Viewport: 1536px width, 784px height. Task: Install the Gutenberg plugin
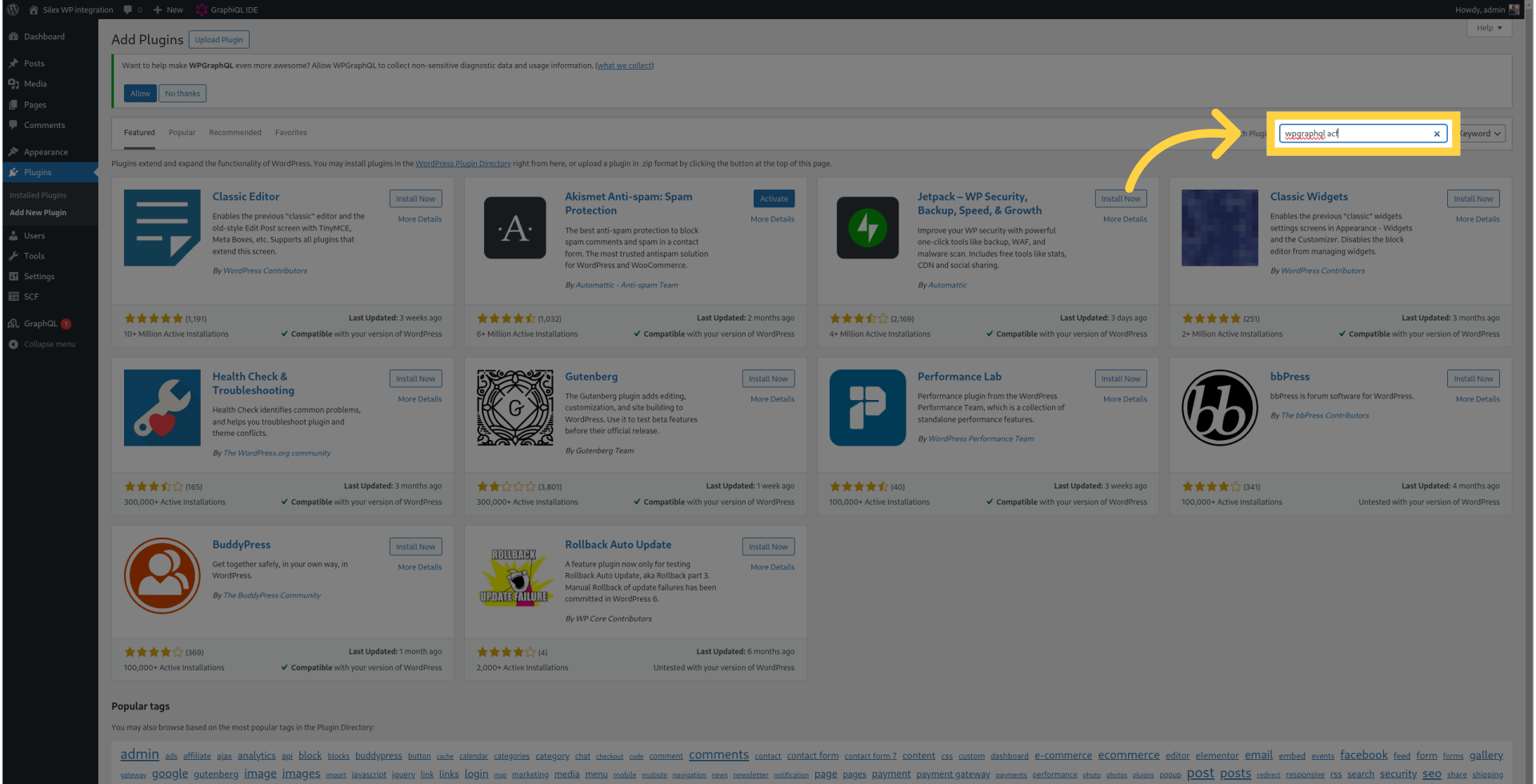(769, 378)
